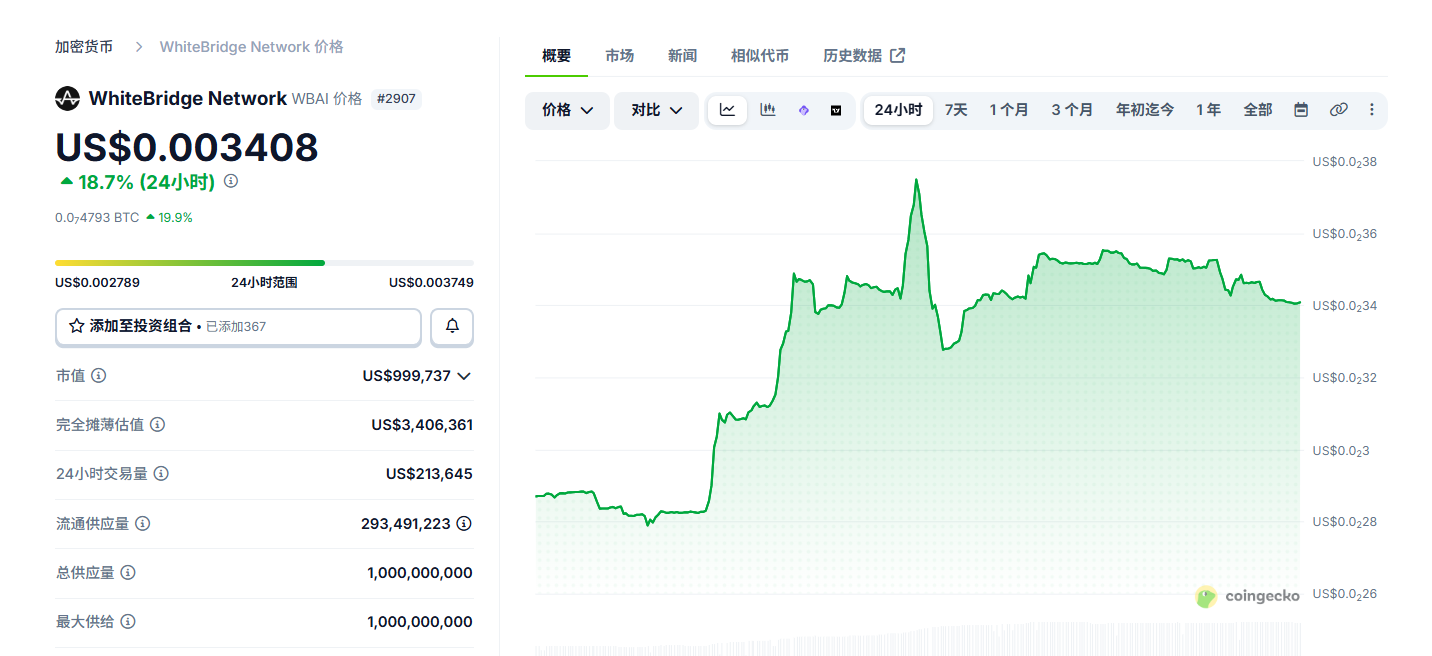Click the US$0.003749 range high value
1432x656 pixels.
(431, 283)
